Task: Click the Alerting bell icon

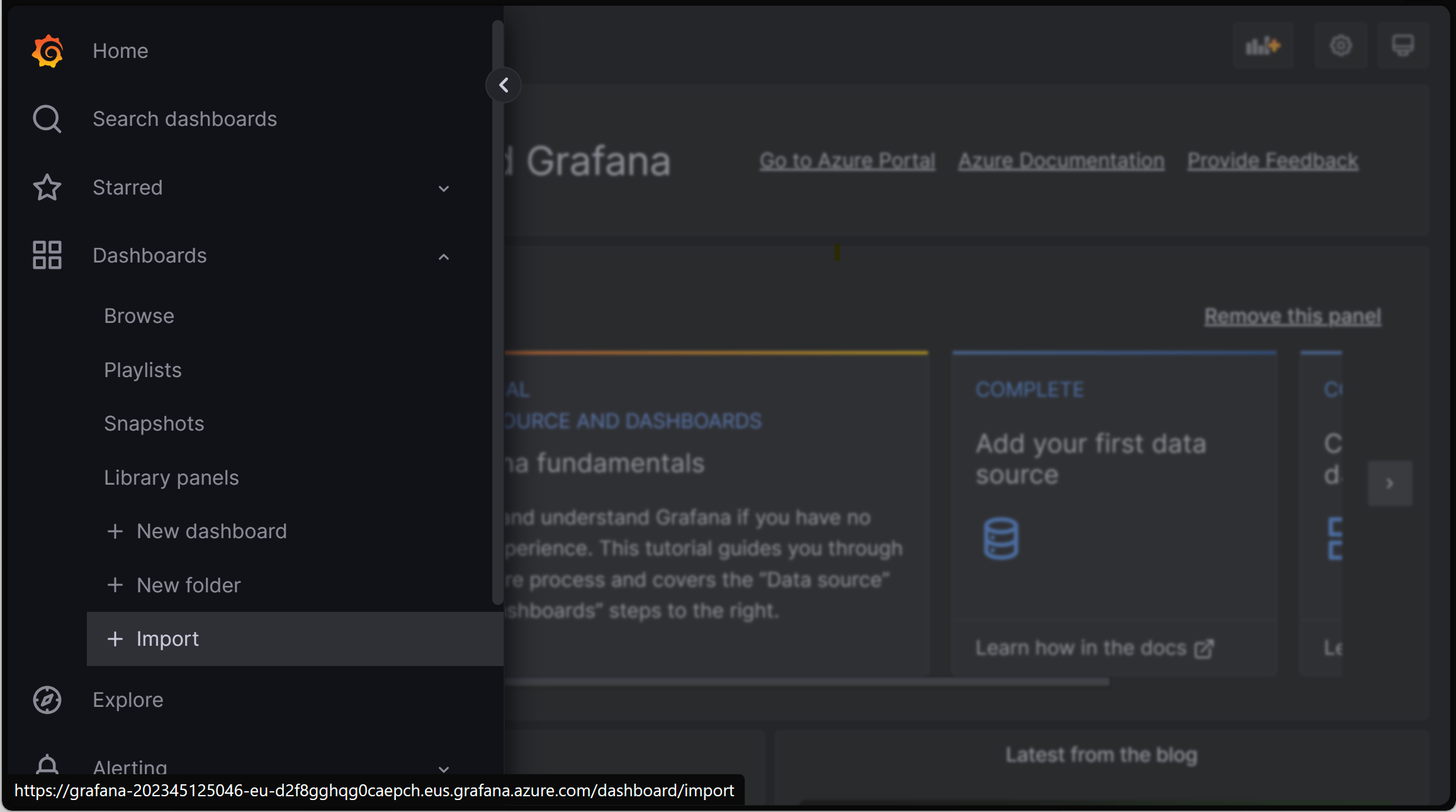Action: [x=46, y=765]
